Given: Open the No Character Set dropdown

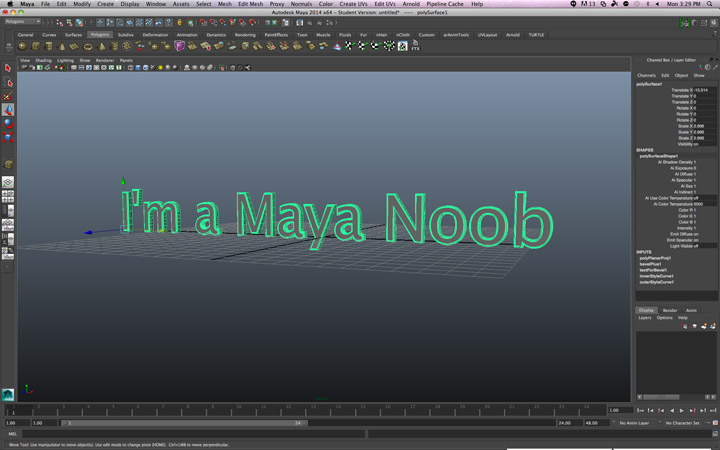Looking at the screenshot, I should (682, 423).
